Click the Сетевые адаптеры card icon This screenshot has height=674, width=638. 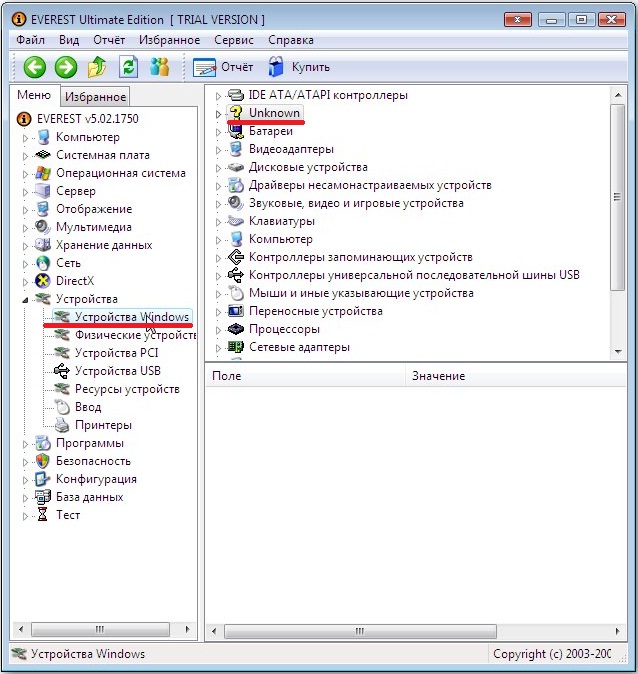click(236, 347)
